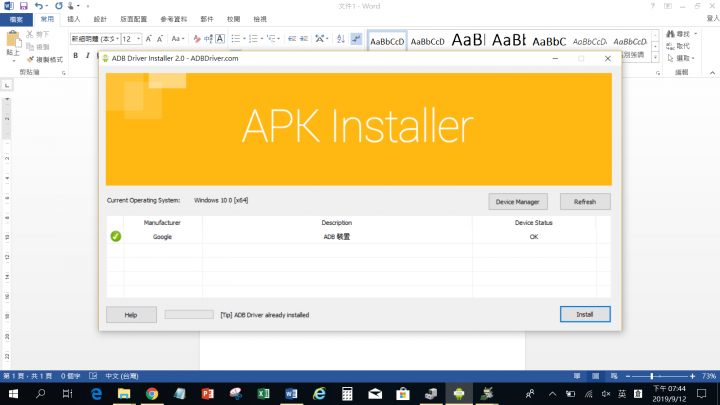This screenshot has width=720, height=405.
Task: Click the Device Status column header
Action: click(534, 223)
